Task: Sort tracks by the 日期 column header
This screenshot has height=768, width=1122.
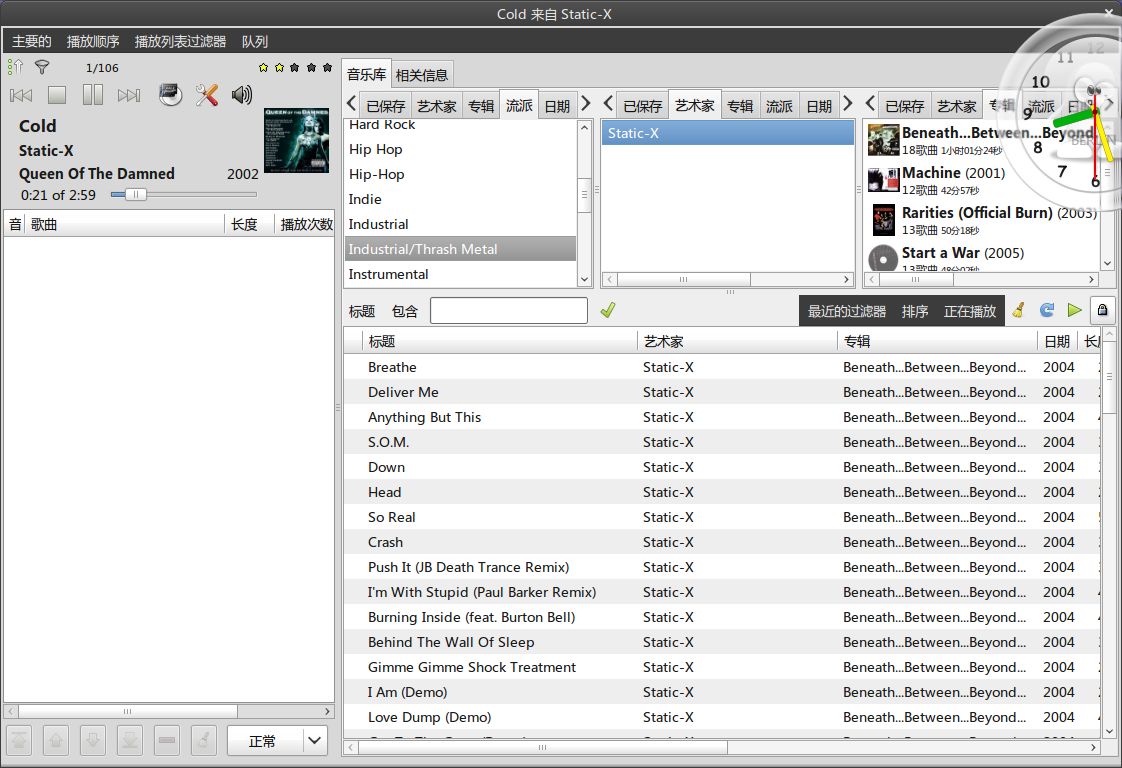Action: [1058, 341]
